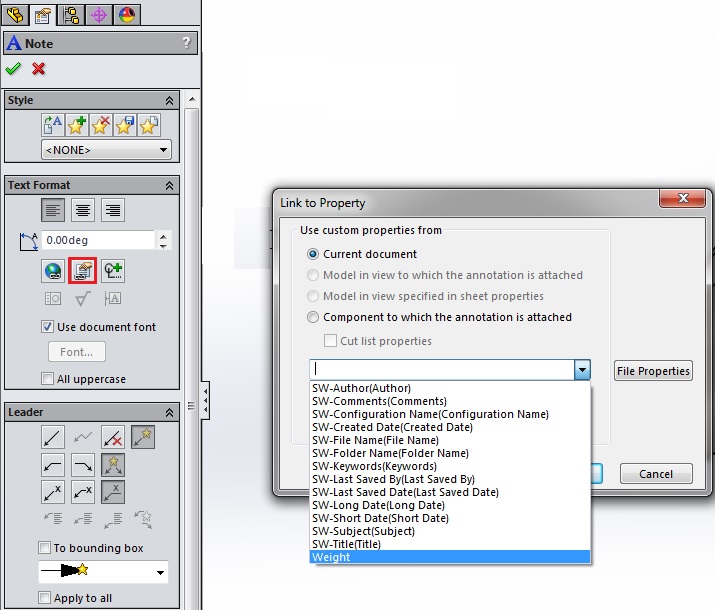Click the green OK checkmark for Note
The image size is (715, 610).
pyautogui.click(x=13, y=69)
